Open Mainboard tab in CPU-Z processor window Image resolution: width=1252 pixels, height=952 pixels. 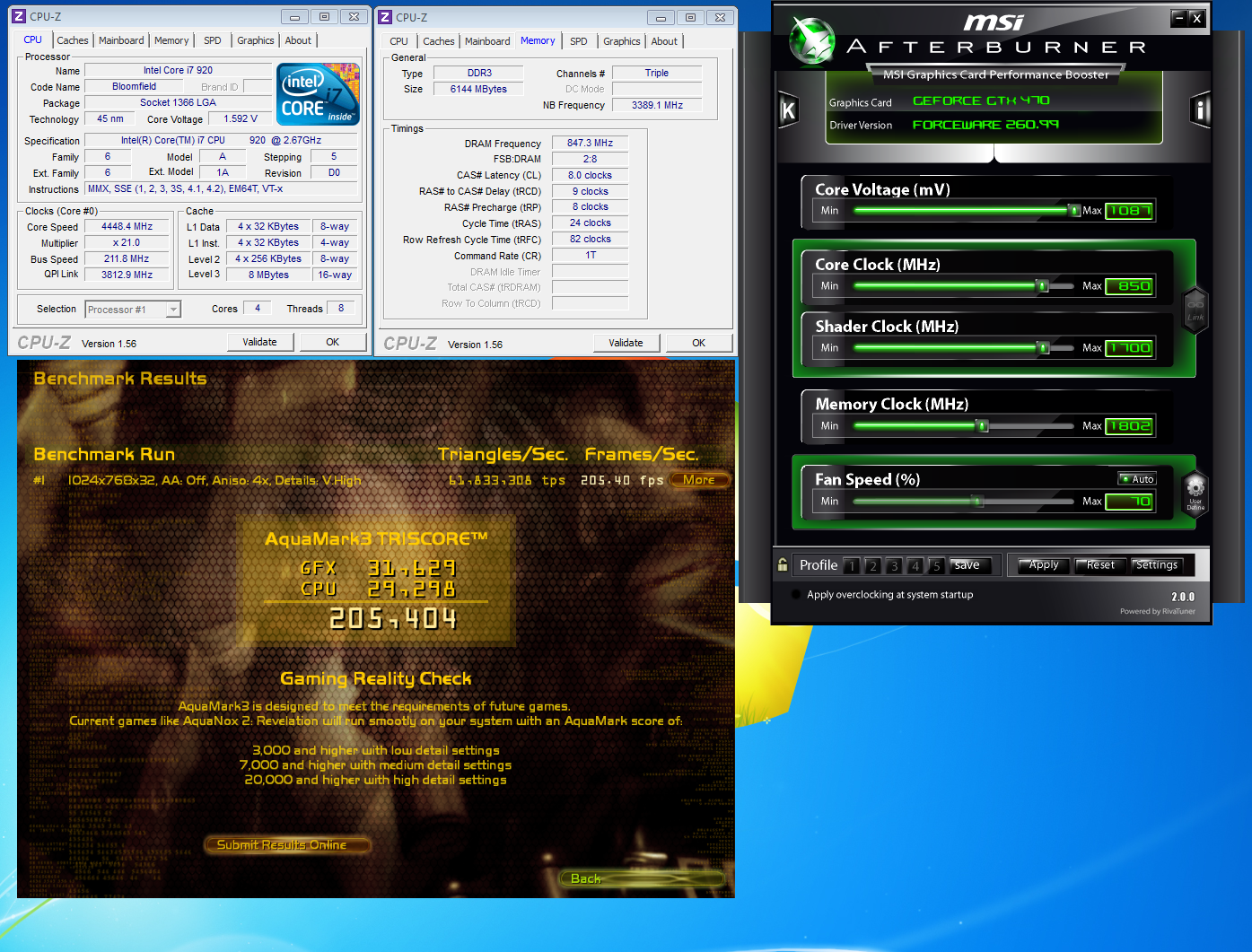(121, 40)
